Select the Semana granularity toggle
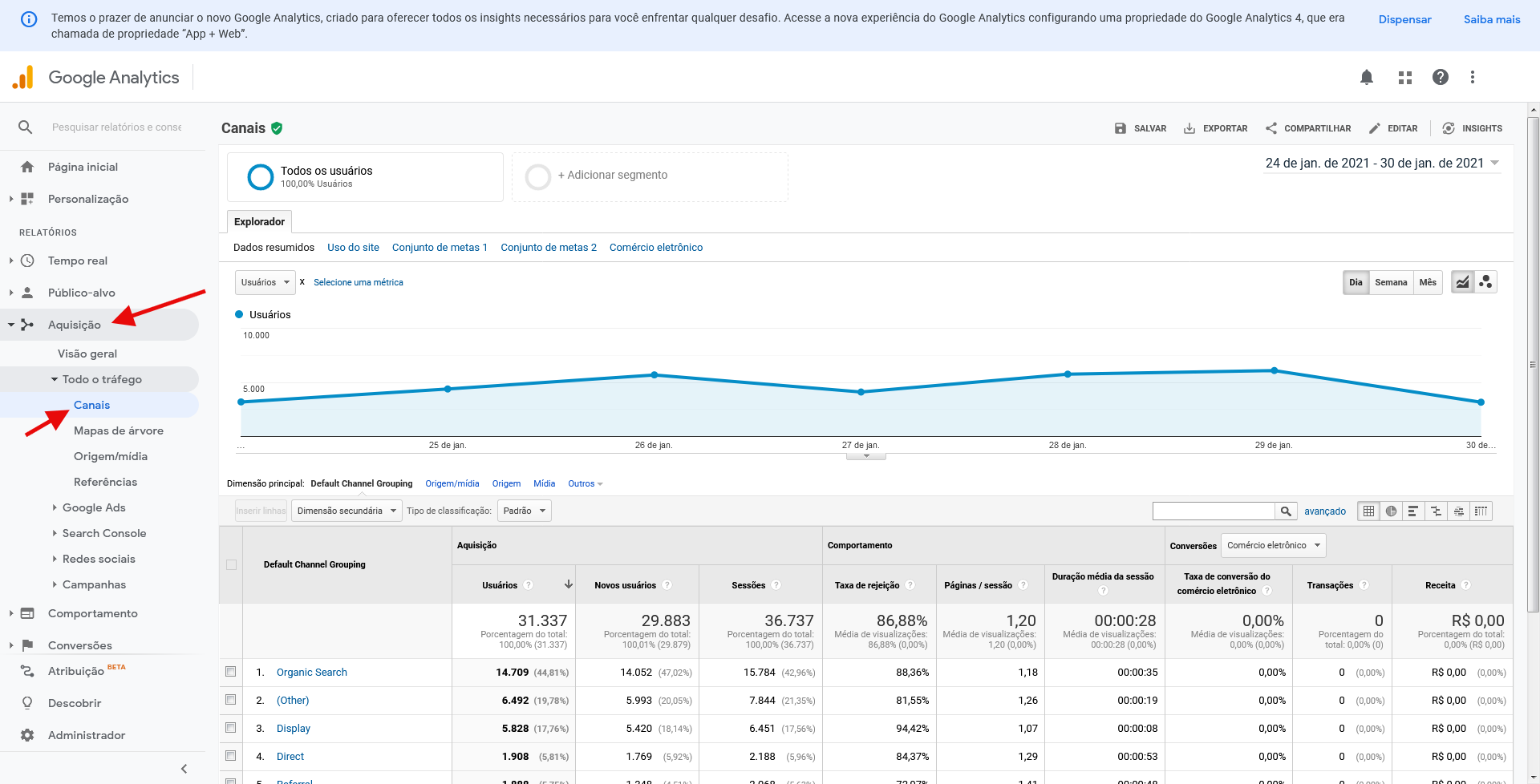 [1391, 282]
